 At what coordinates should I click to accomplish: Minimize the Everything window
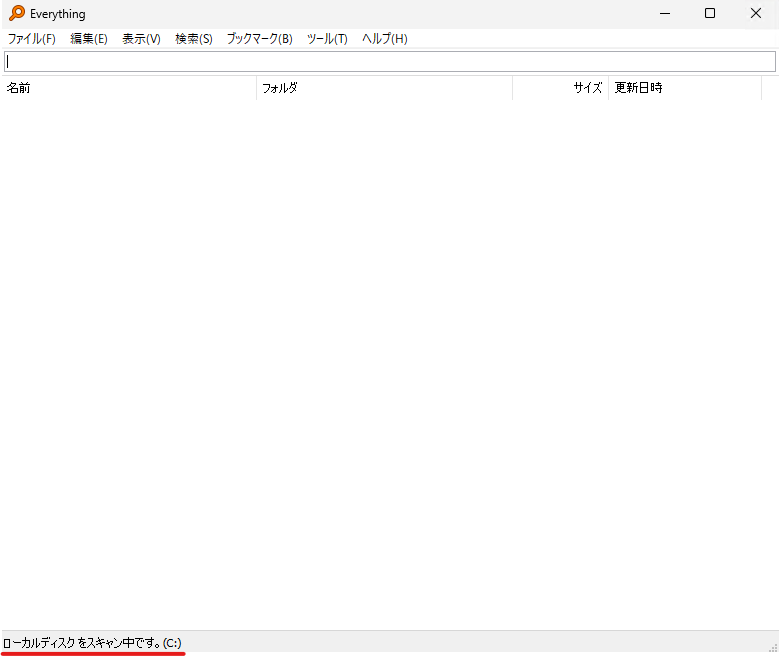pos(665,13)
